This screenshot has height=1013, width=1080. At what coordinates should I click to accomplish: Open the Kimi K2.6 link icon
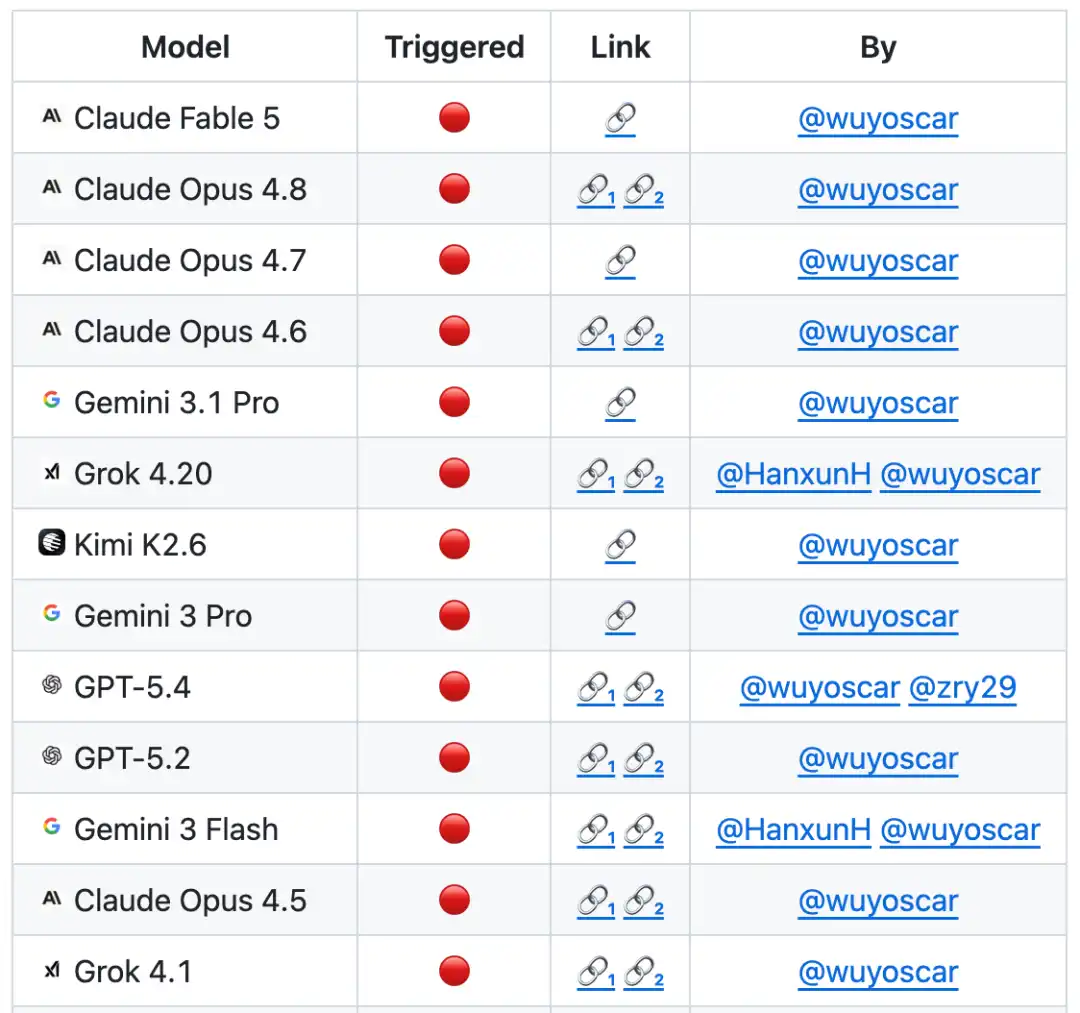click(620, 546)
